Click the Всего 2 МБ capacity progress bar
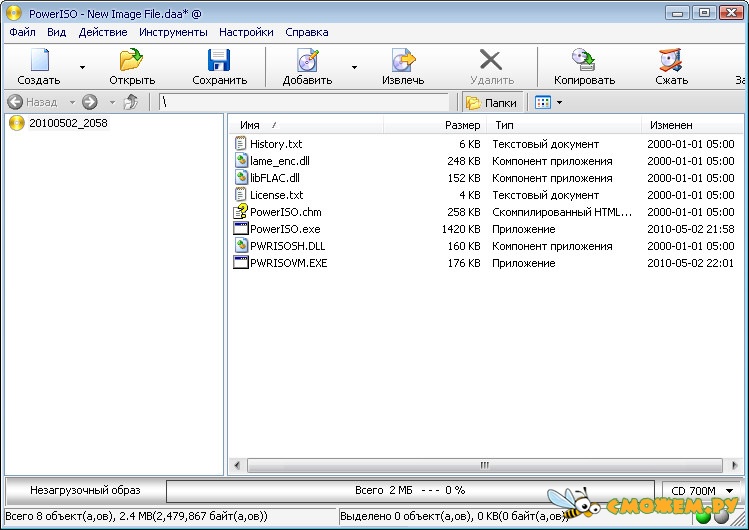This screenshot has height=530, width=749. click(x=410, y=491)
